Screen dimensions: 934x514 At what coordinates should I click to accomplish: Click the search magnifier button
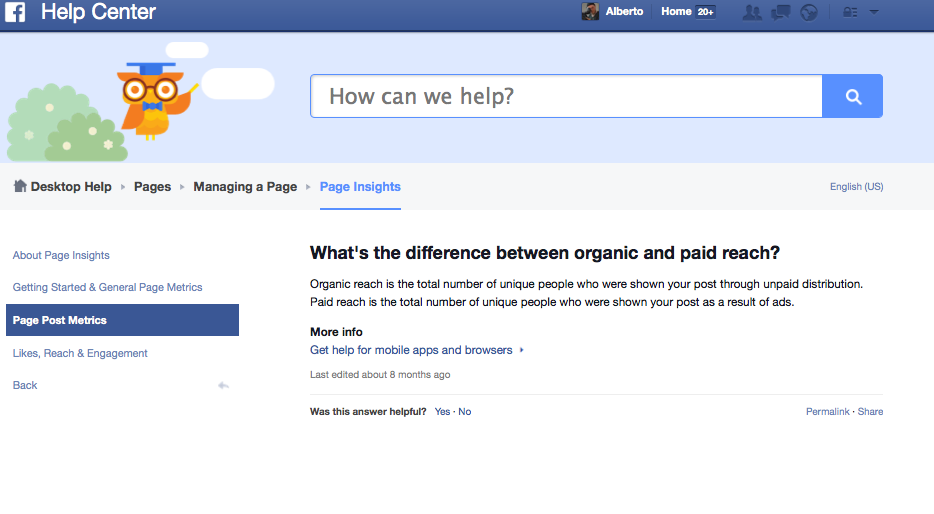pyautogui.click(x=852, y=96)
